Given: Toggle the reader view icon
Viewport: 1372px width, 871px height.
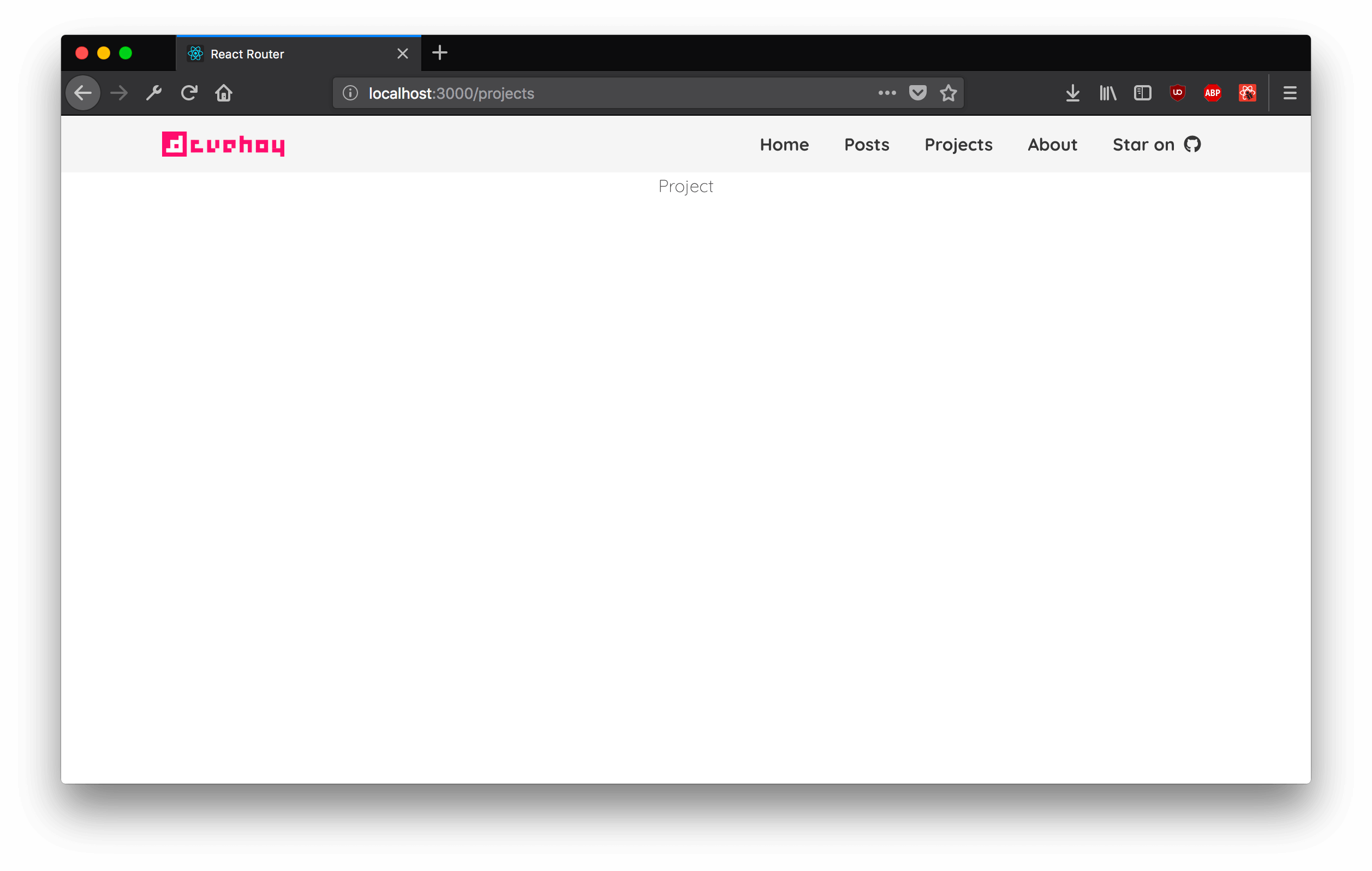Looking at the screenshot, I should pos(1142,92).
